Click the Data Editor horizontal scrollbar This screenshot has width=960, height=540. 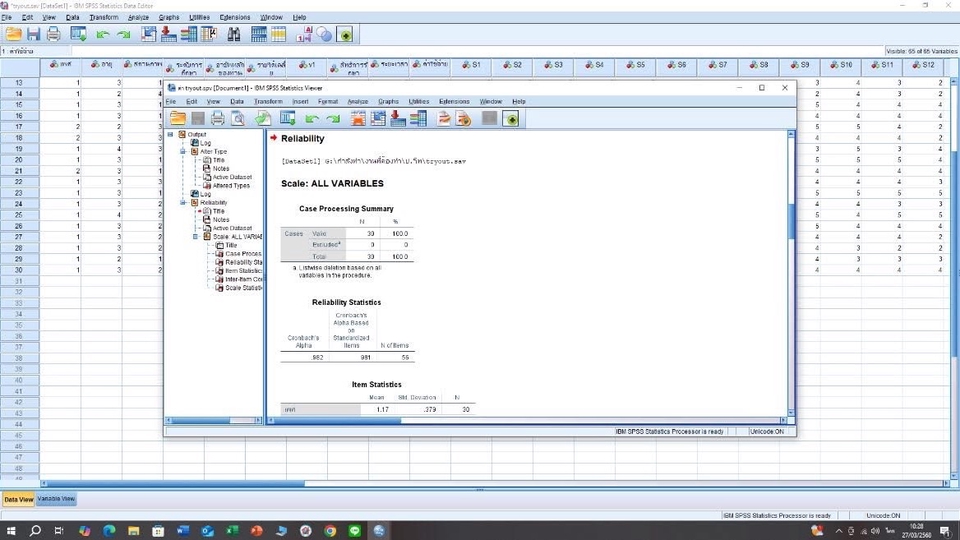pos(494,484)
